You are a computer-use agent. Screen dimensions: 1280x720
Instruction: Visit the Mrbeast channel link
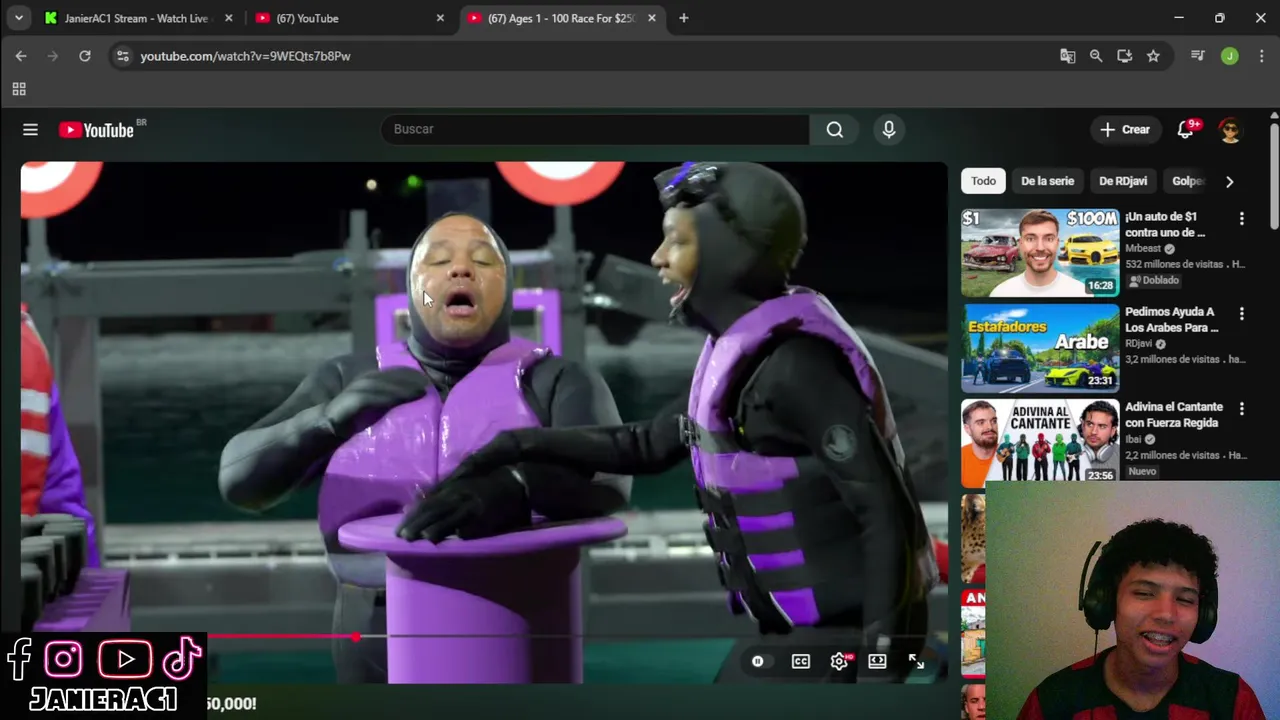click(x=1143, y=248)
